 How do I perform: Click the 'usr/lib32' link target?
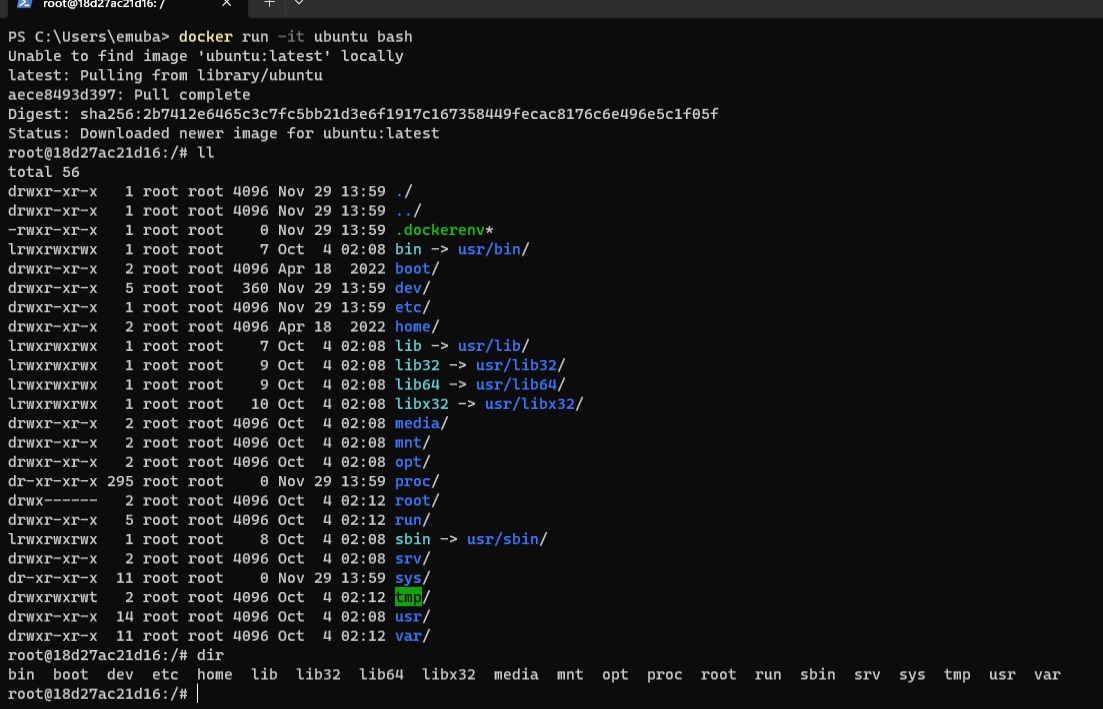pyautogui.click(x=516, y=365)
